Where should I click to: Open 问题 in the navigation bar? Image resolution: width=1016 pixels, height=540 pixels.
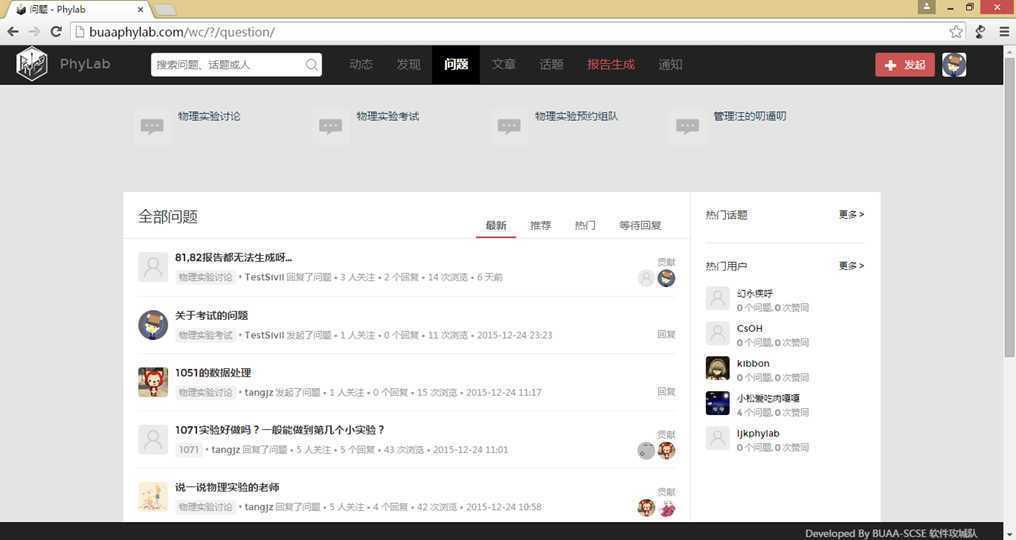click(456, 64)
